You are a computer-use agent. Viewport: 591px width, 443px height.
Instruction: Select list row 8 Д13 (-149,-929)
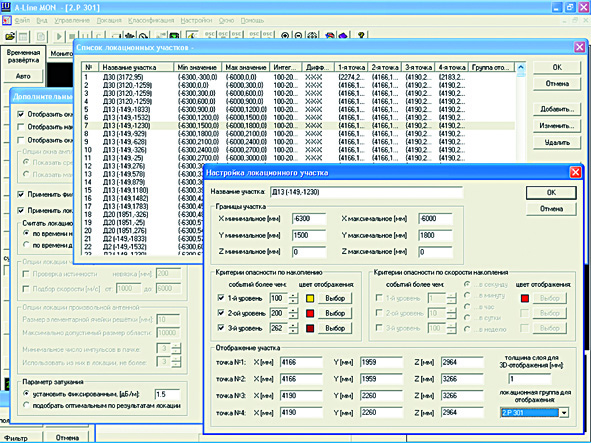(x=298, y=134)
